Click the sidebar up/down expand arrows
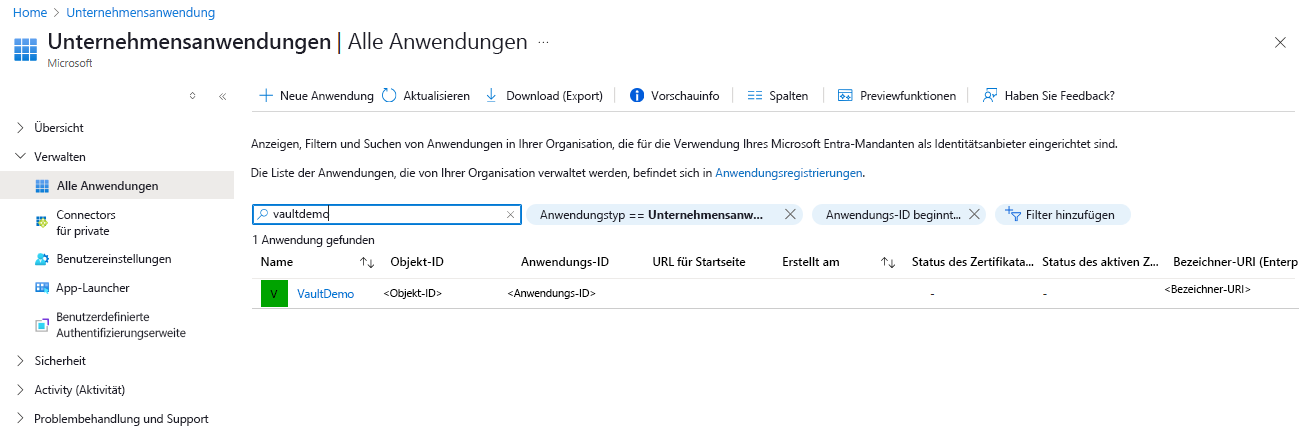The height and width of the screenshot is (445, 1299). (x=193, y=97)
